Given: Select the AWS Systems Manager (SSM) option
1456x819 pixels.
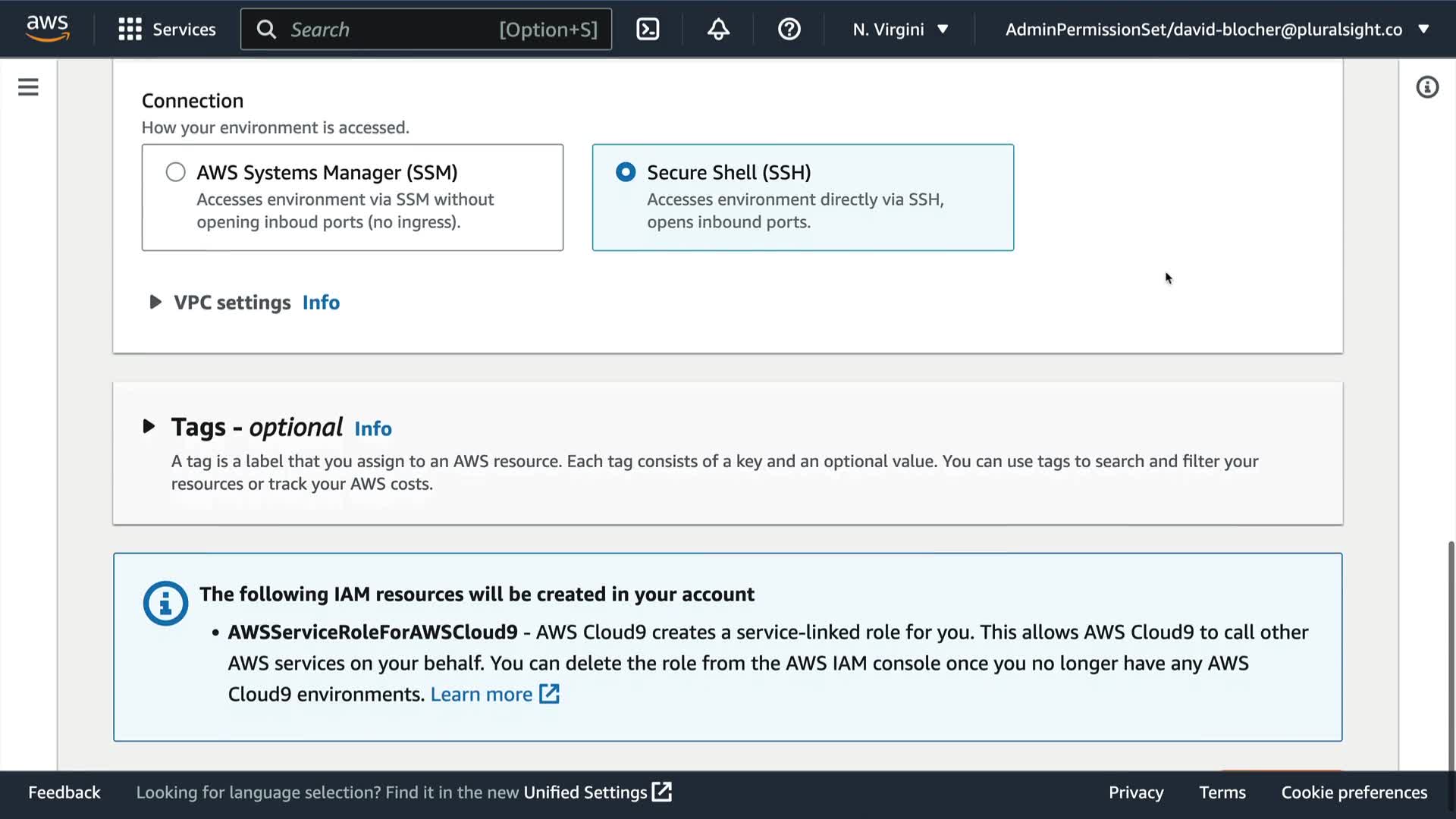Looking at the screenshot, I should coord(176,172).
